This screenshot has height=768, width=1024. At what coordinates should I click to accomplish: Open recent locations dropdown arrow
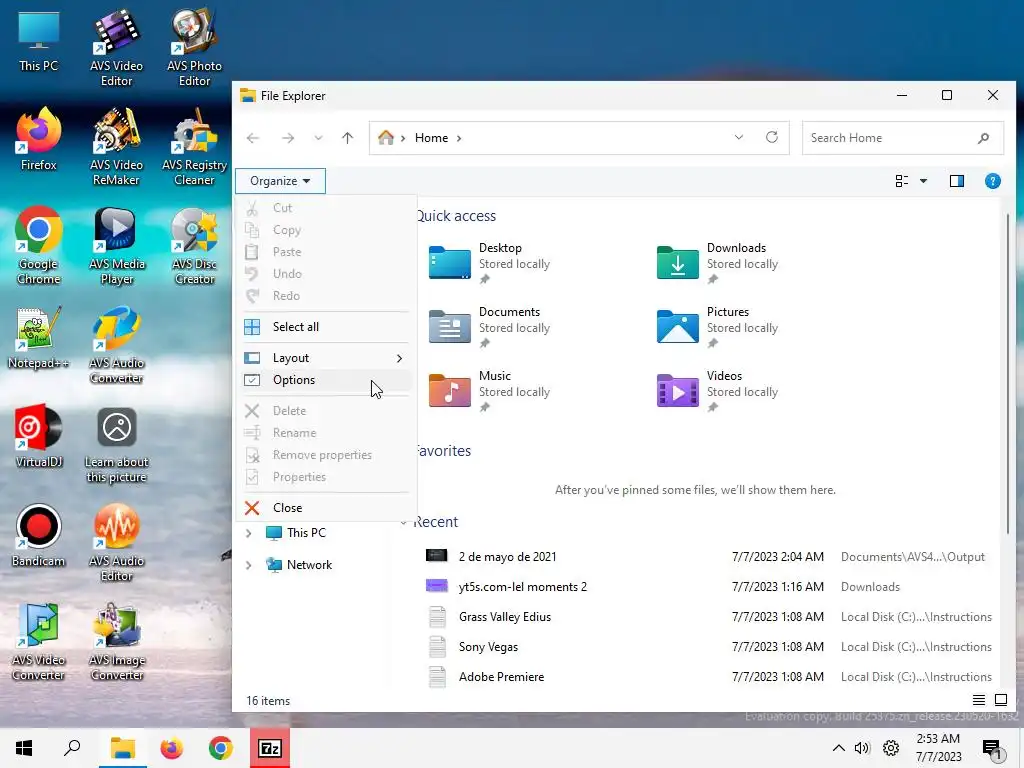click(x=318, y=138)
